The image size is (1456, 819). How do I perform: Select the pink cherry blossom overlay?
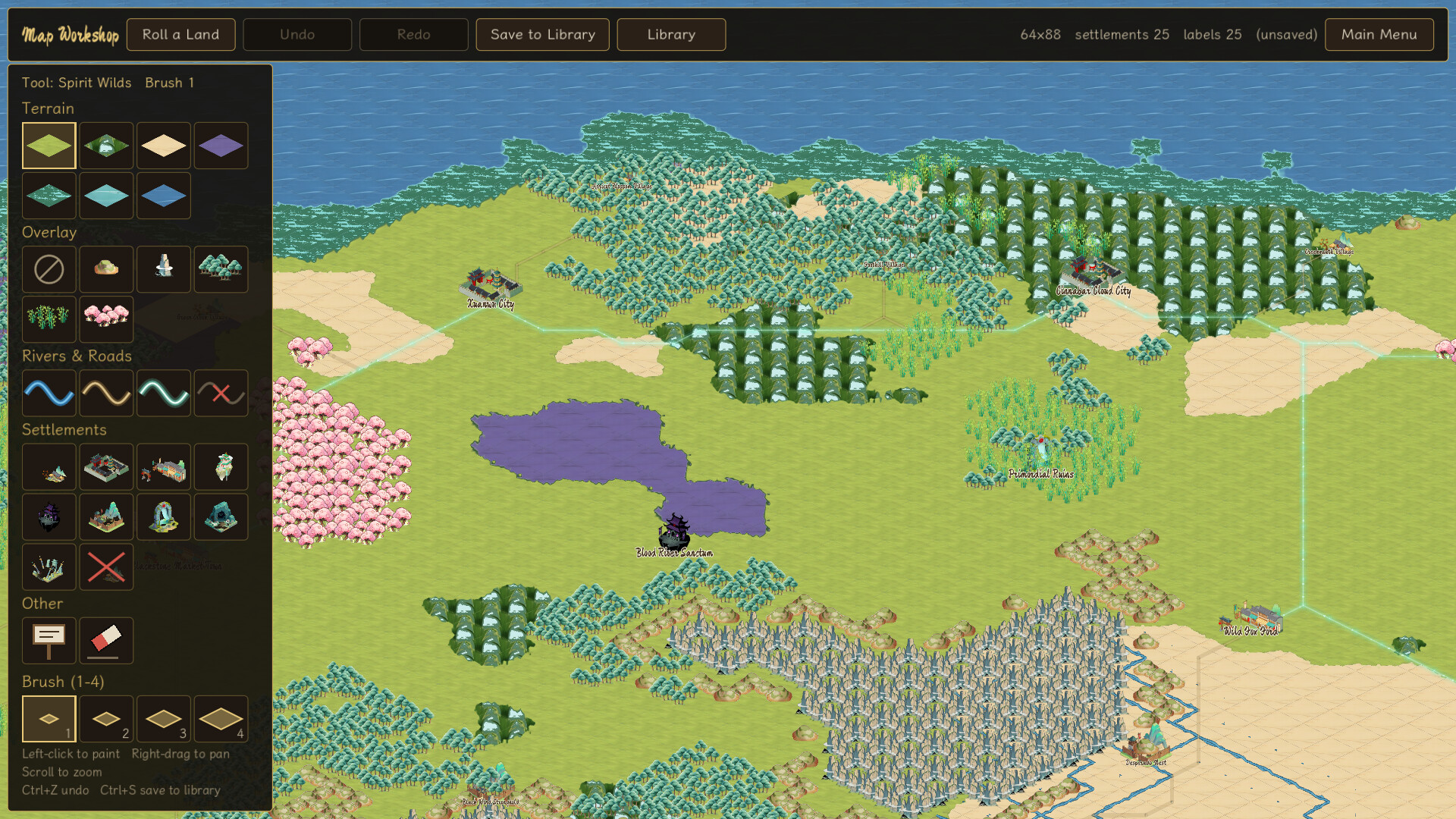(x=106, y=319)
